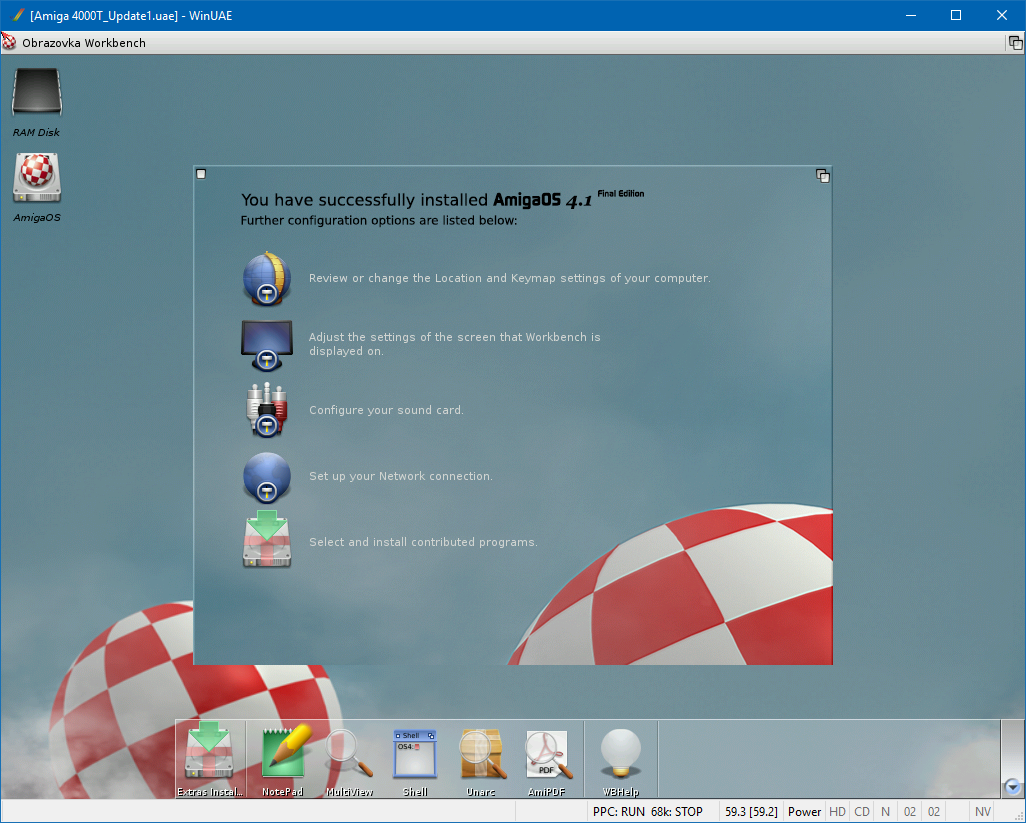The width and height of the screenshot is (1026, 823).
Task: Select the AmigaOS hard disk icon
Action: 37,178
